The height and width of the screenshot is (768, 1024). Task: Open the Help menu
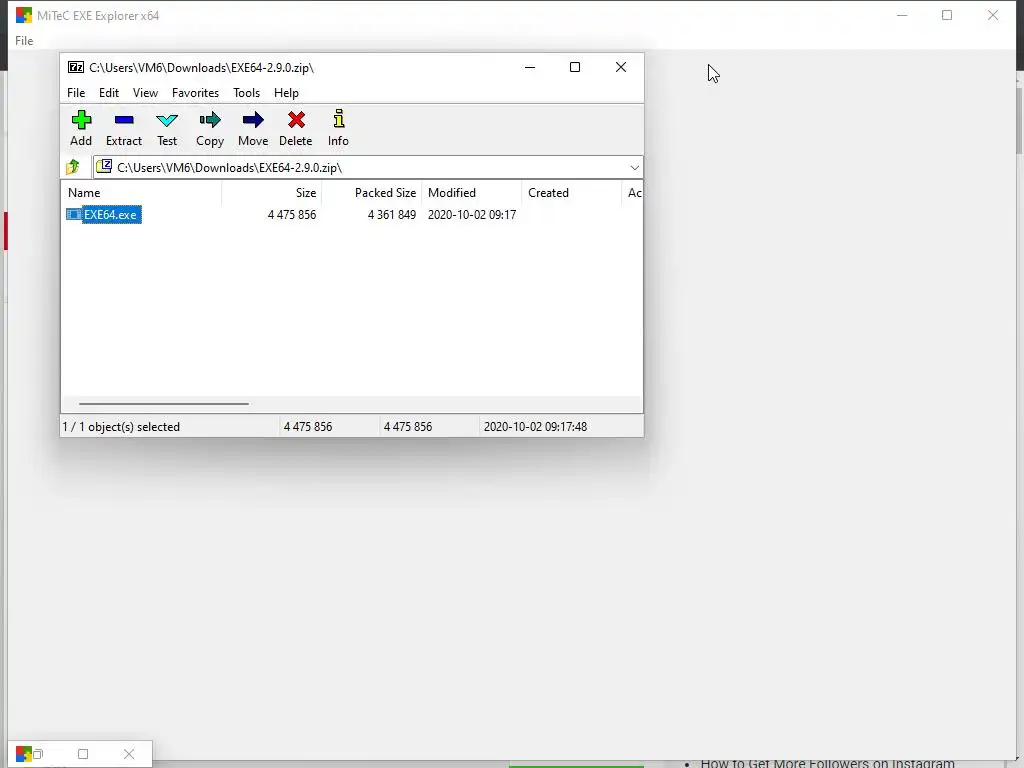tap(286, 93)
